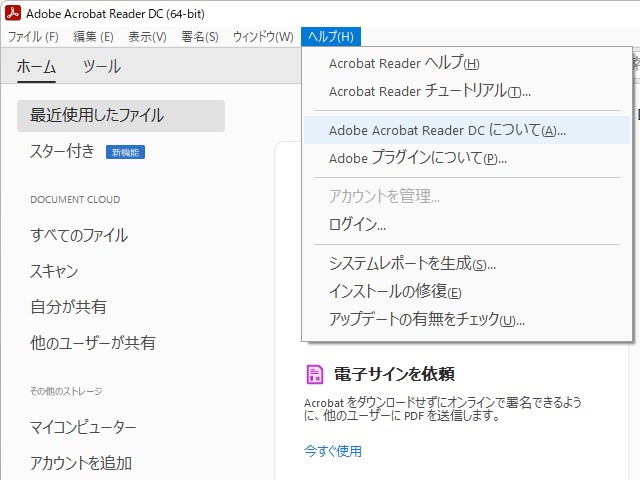Select Adobe プラグインについて(P) entry
The height and width of the screenshot is (480, 640).
(x=467, y=158)
